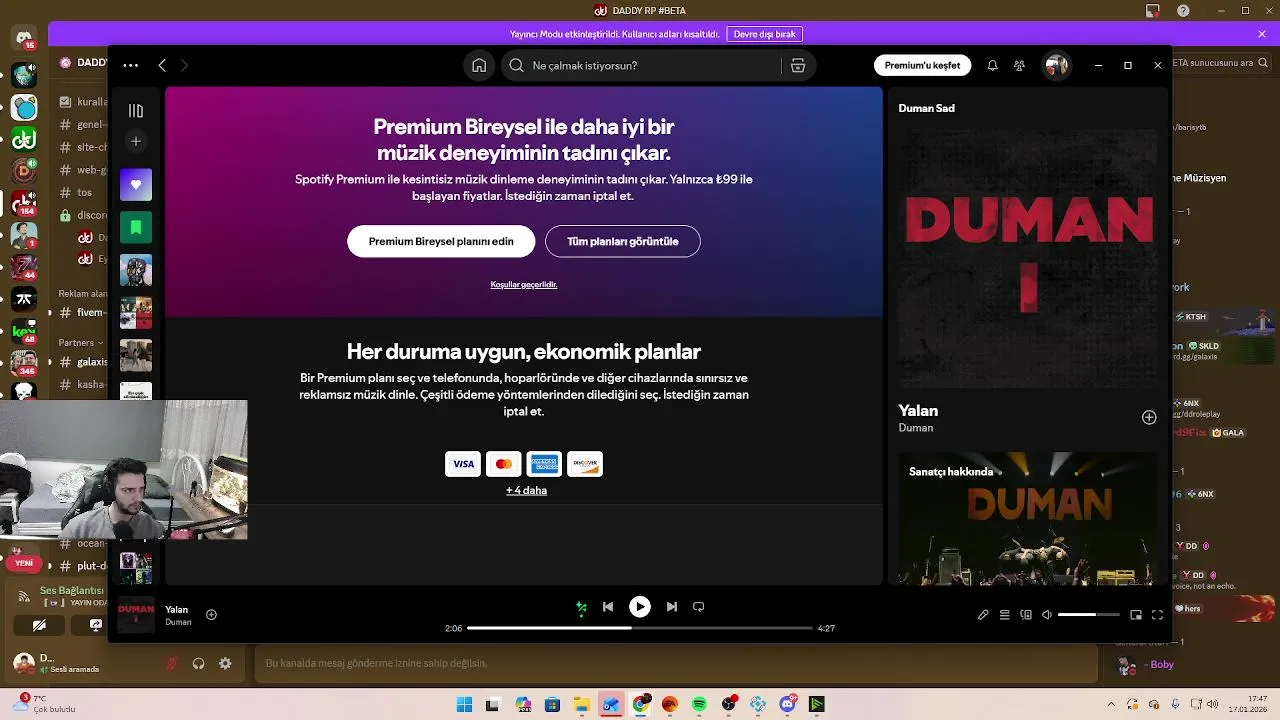Enter full screen in Spotify player
Image resolution: width=1280 pixels, height=720 pixels.
1158,615
